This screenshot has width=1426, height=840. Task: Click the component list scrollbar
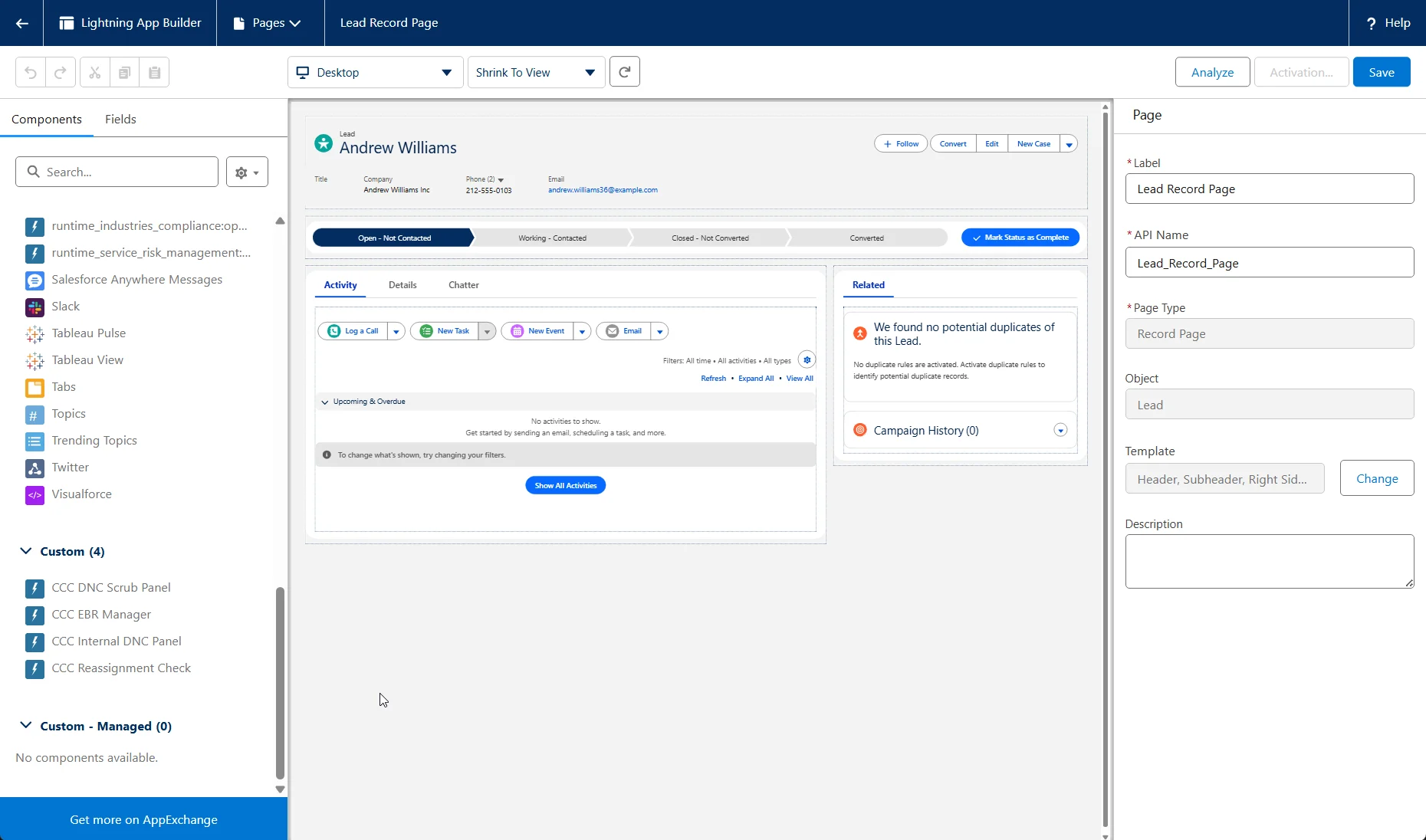[x=280, y=682]
